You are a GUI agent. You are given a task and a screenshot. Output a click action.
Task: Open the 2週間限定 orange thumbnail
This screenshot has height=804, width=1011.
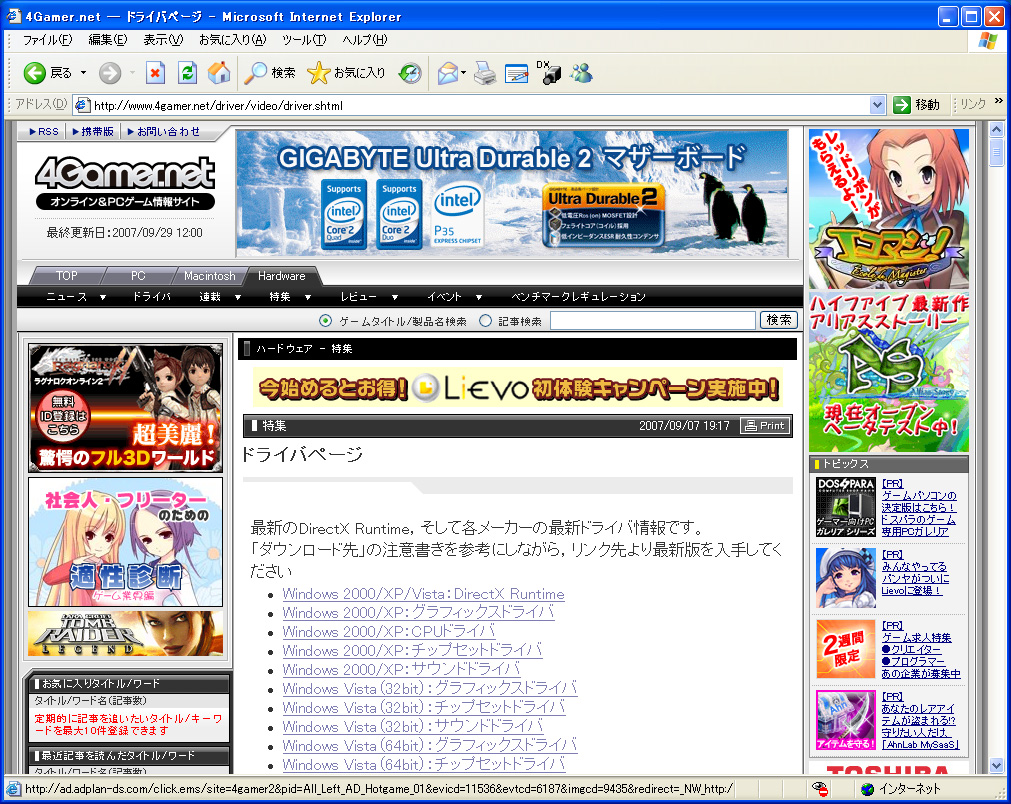tap(845, 649)
